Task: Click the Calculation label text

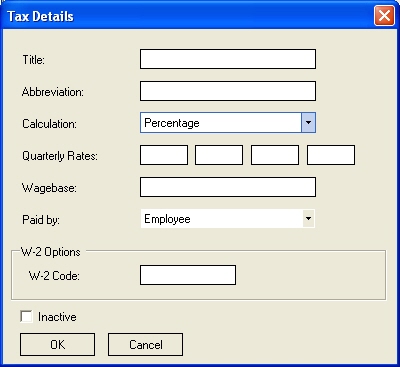Action: click(x=49, y=124)
